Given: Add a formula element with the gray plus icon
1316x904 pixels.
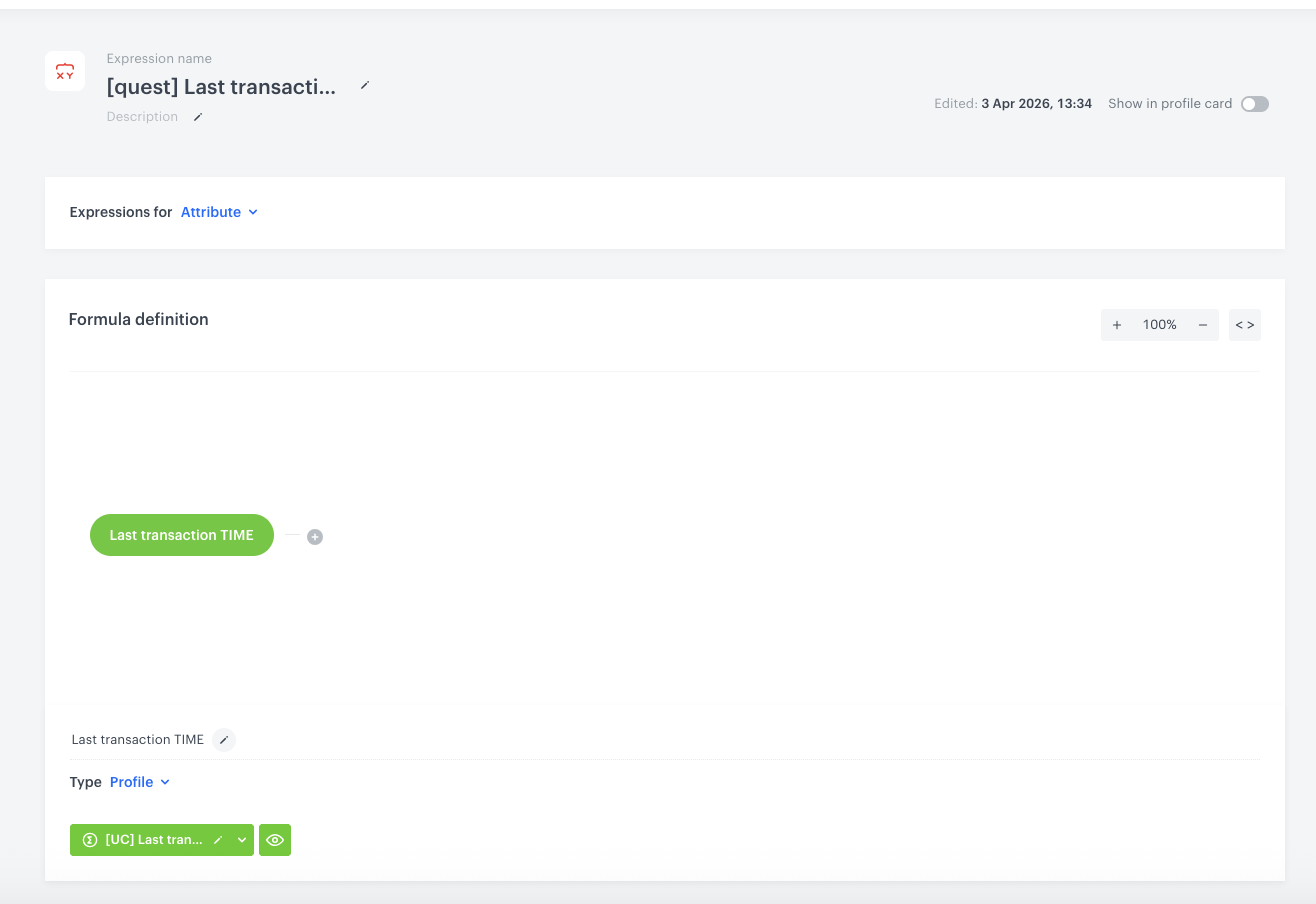Looking at the screenshot, I should tap(315, 537).
